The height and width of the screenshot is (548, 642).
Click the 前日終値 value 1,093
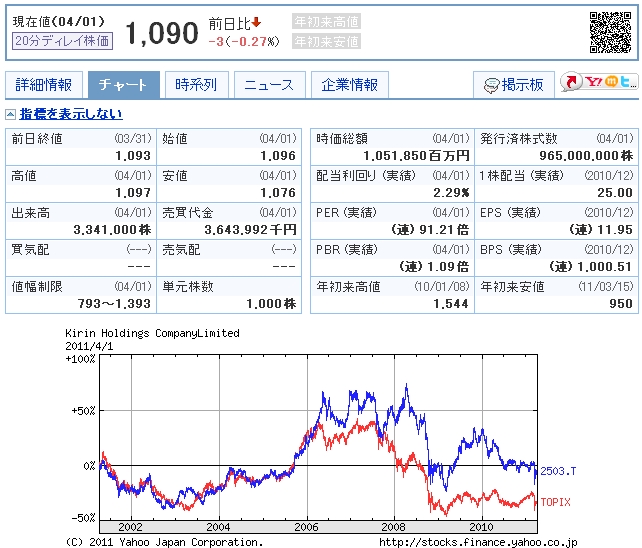(133, 156)
